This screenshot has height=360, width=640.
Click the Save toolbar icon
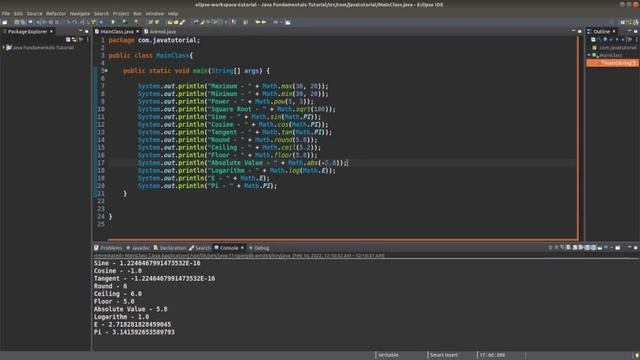(17, 22)
